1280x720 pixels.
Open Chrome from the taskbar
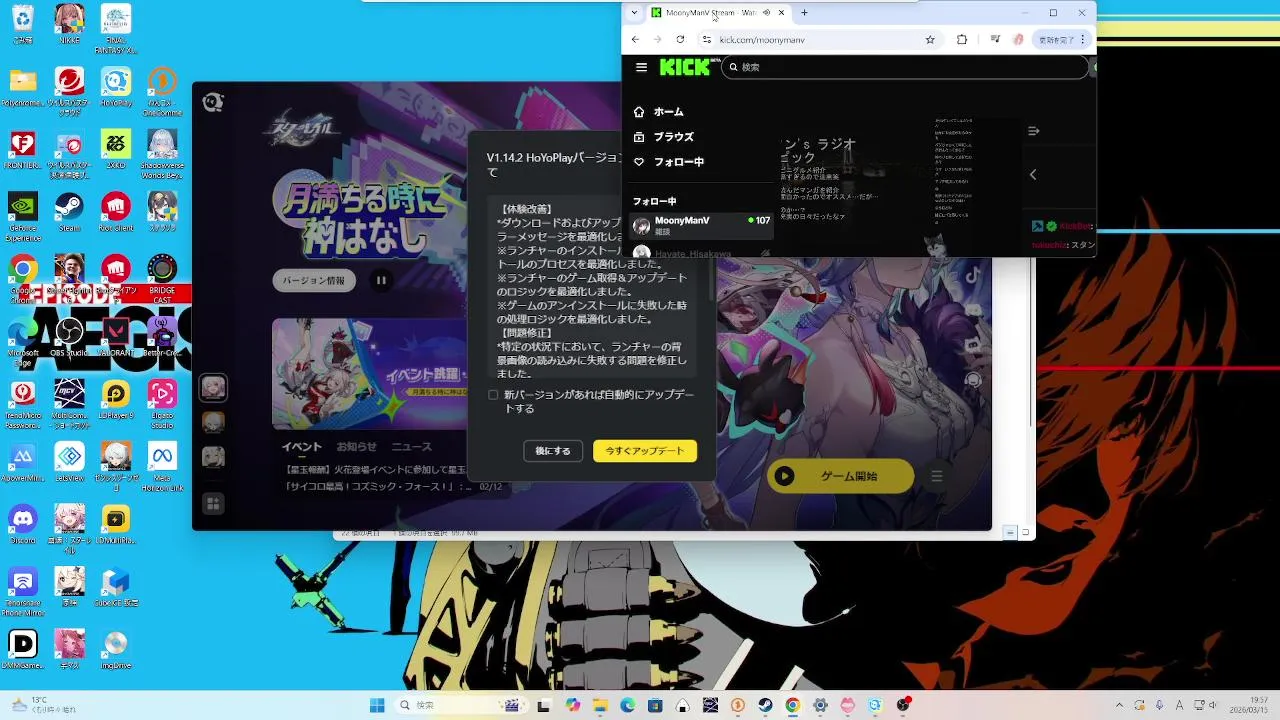pyautogui.click(x=792, y=705)
